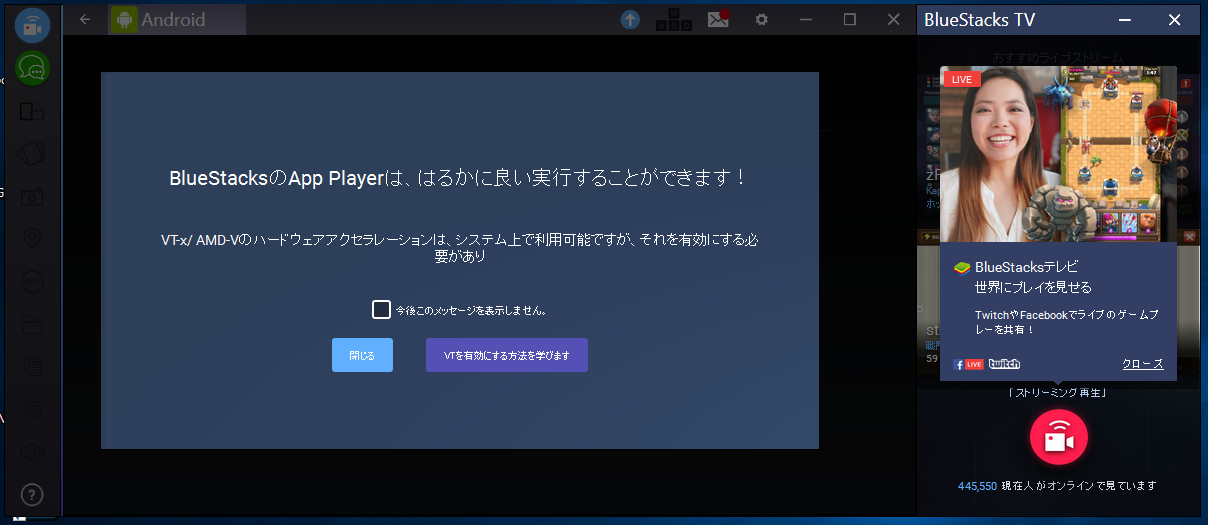
Task: Click the BlueStacks TV title text
Action: coord(979,20)
